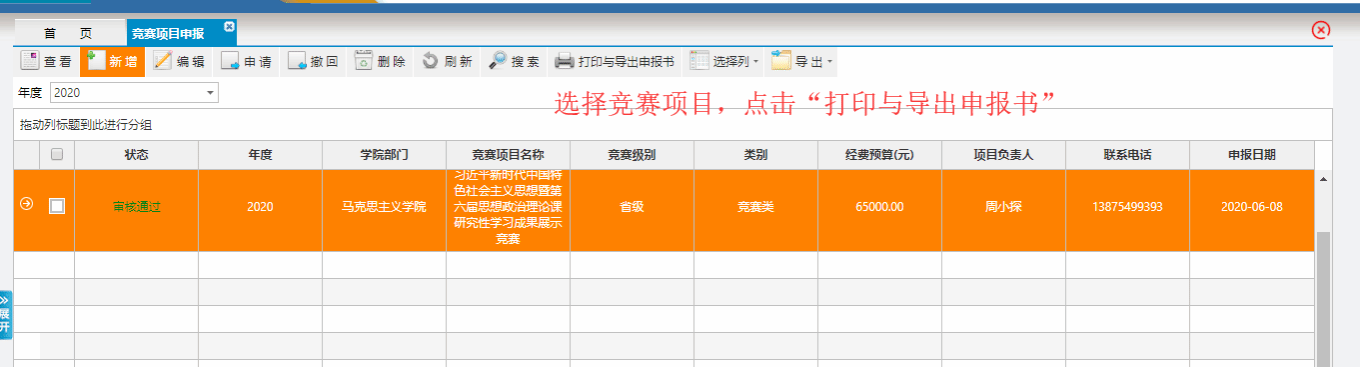1360x367 pixels.
Task: Click the 编辑 edit pencil icon
Action: tap(162, 61)
